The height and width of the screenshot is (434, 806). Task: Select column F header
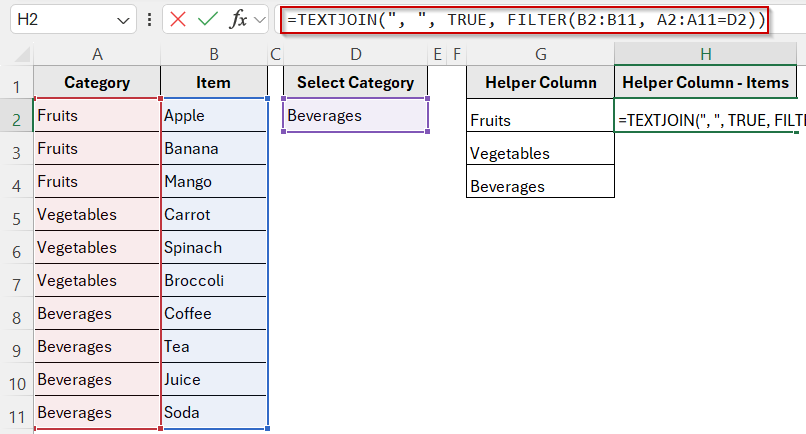click(456, 54)
